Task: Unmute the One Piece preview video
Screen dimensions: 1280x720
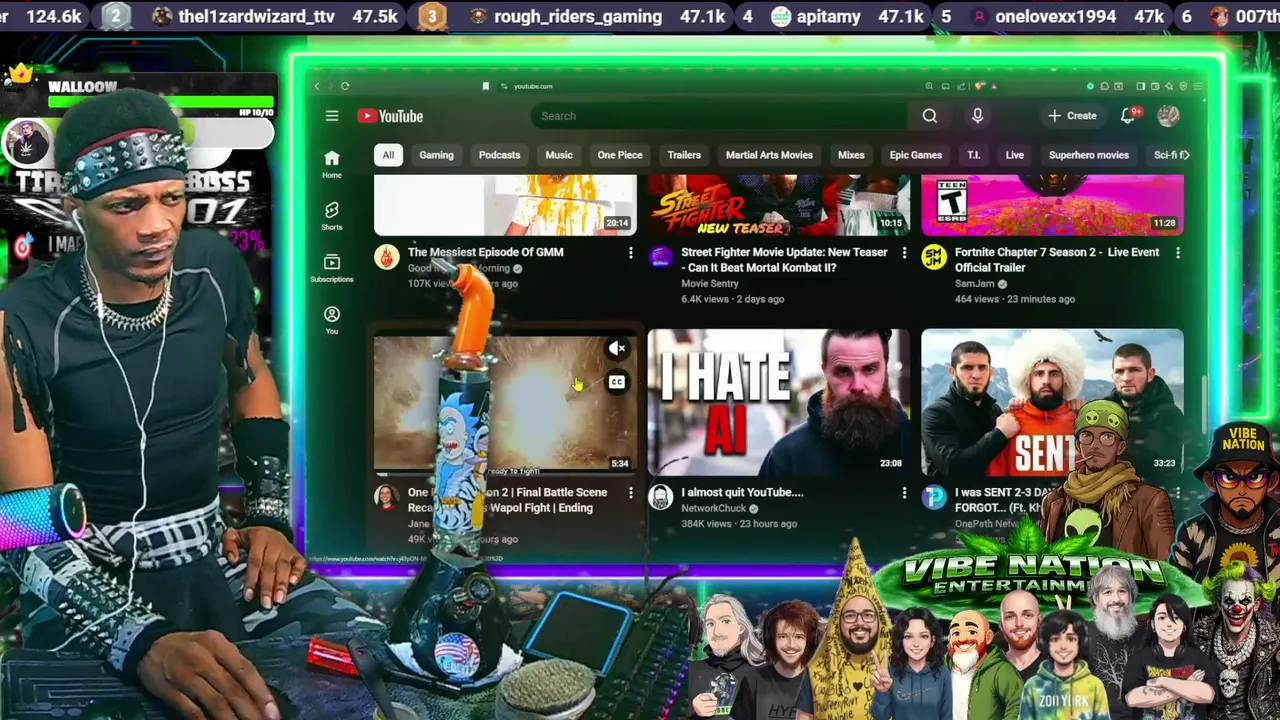Action: click(x=617, y=348)
